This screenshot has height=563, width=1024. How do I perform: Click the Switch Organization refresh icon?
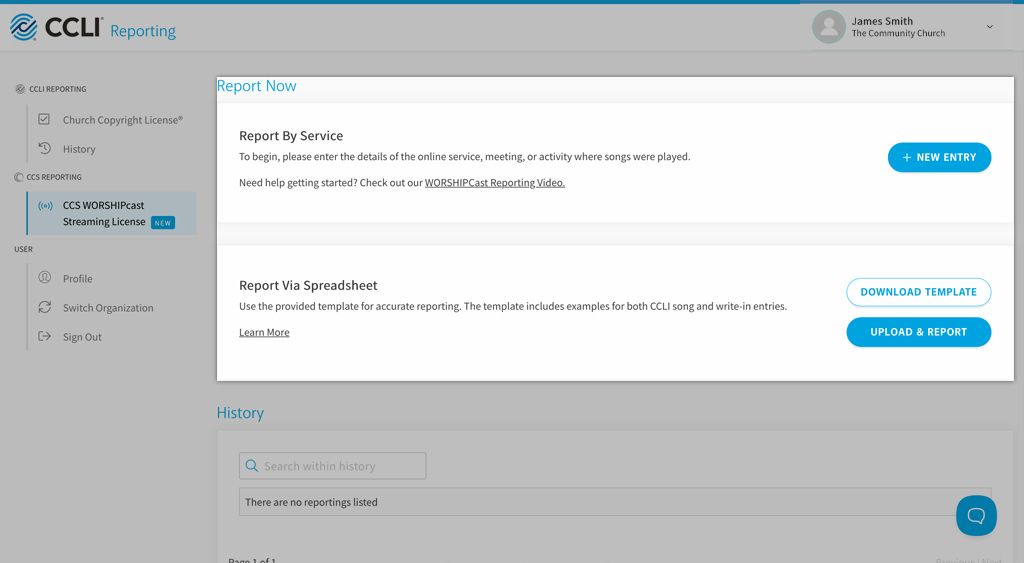coord(44,307)
